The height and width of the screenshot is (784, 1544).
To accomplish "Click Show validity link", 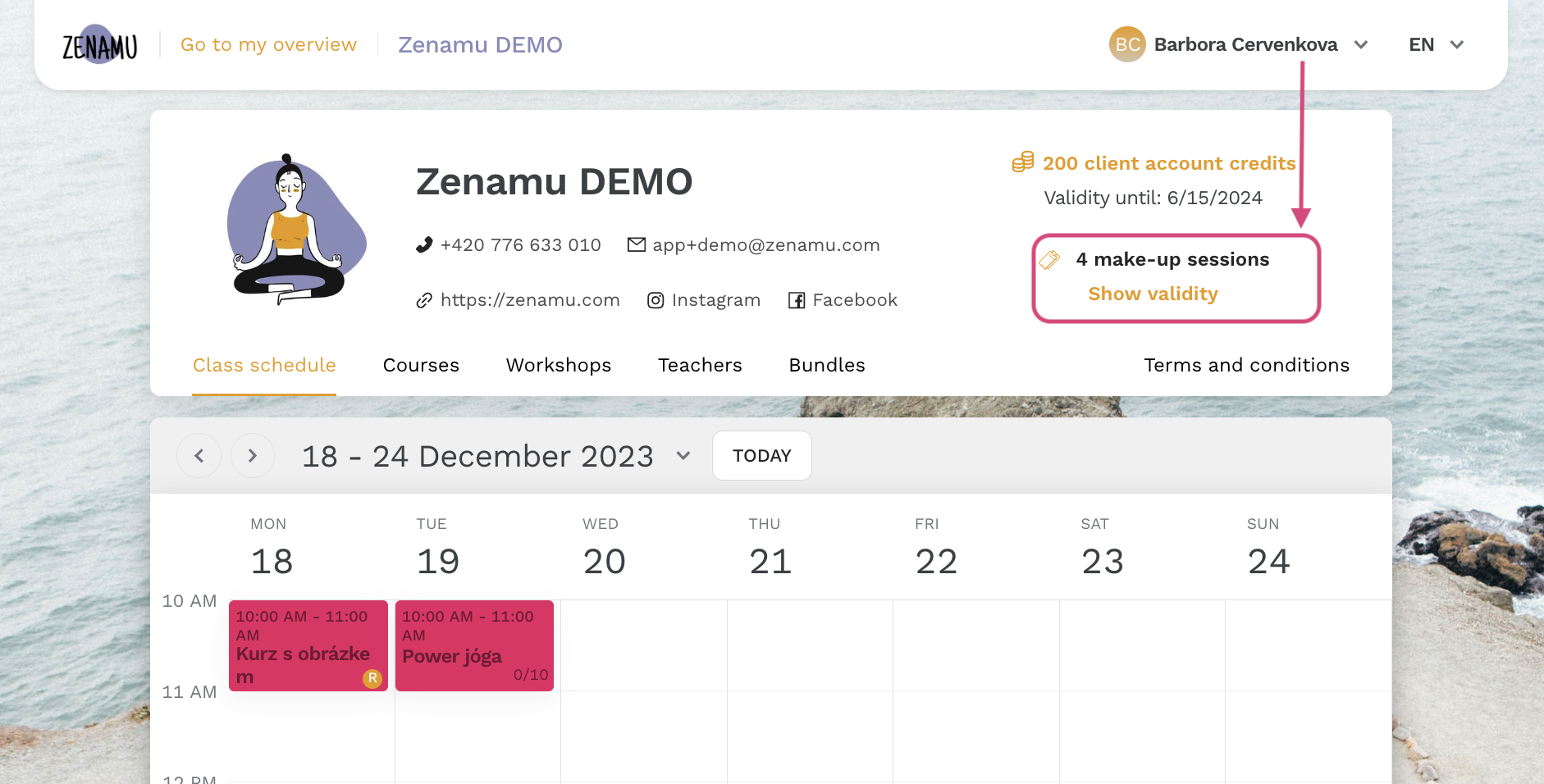I will (1153, 294).
